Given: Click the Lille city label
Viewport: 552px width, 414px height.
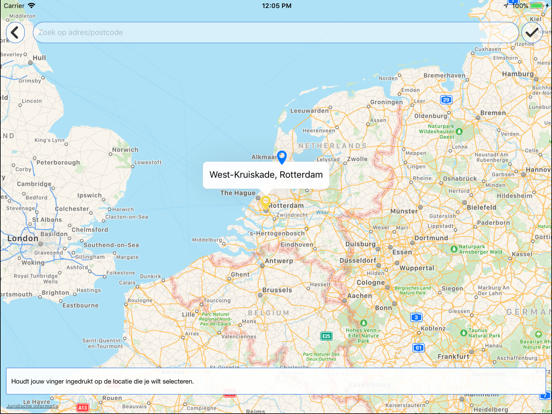Looking at the screenshot, I should click(x=188, y=314).
